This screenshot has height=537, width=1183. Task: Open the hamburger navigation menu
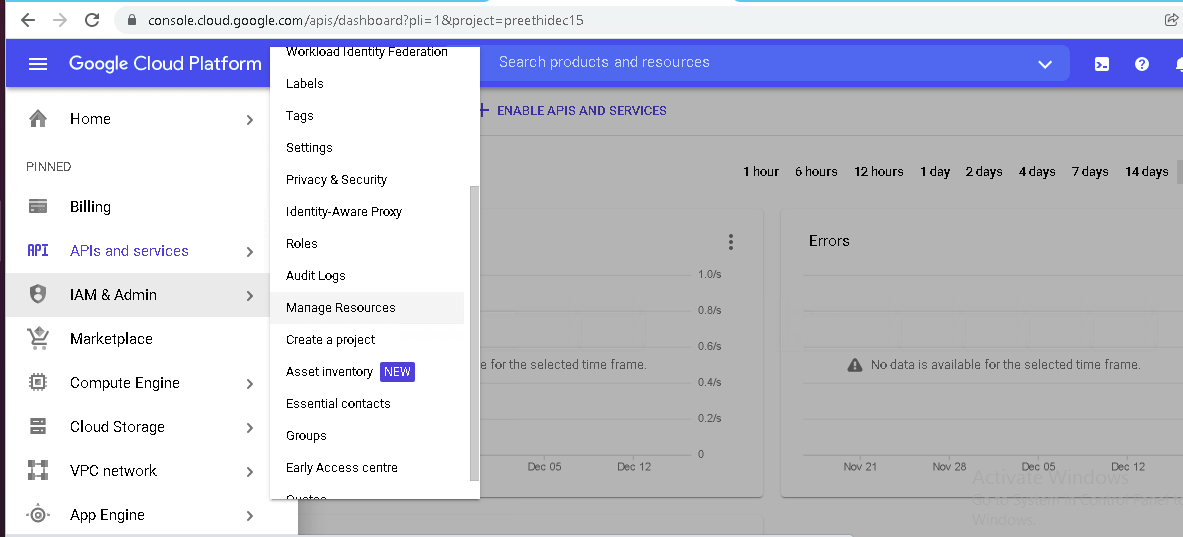tap(38, 64)
